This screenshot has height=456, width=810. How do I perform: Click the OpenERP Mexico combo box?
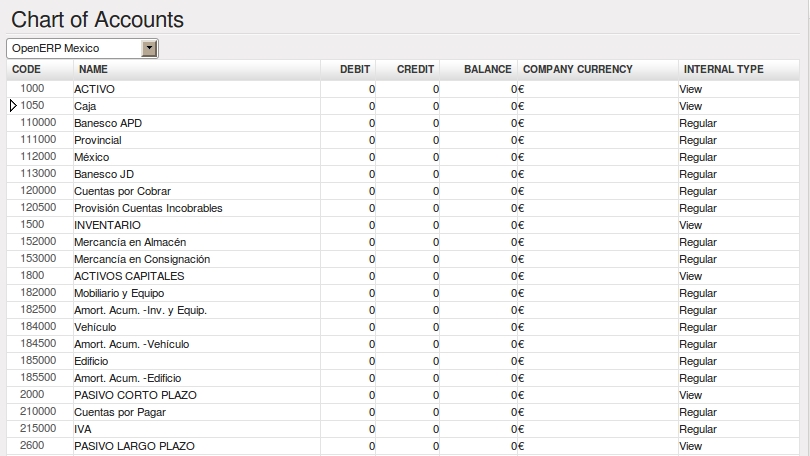pyautogui.click(x=82, y=49)
